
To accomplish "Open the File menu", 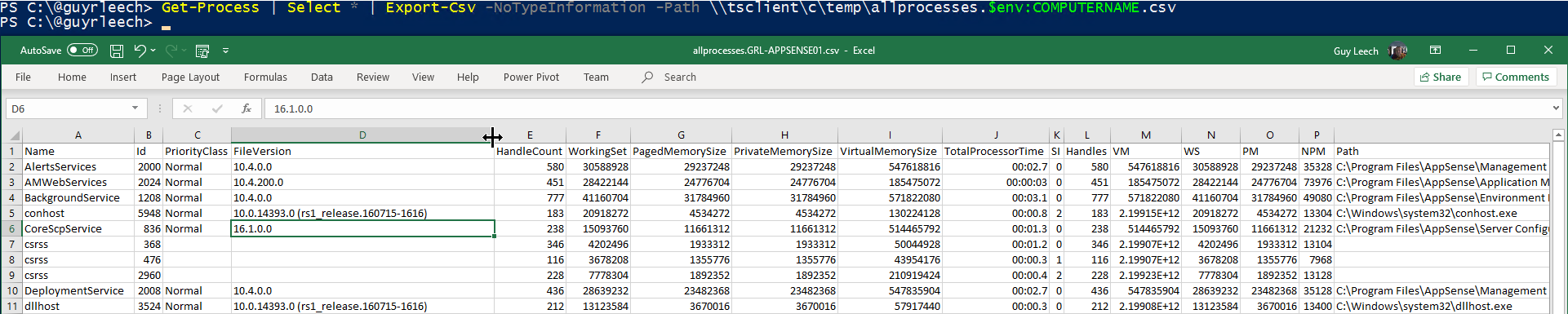I will [x=23, y=77].
